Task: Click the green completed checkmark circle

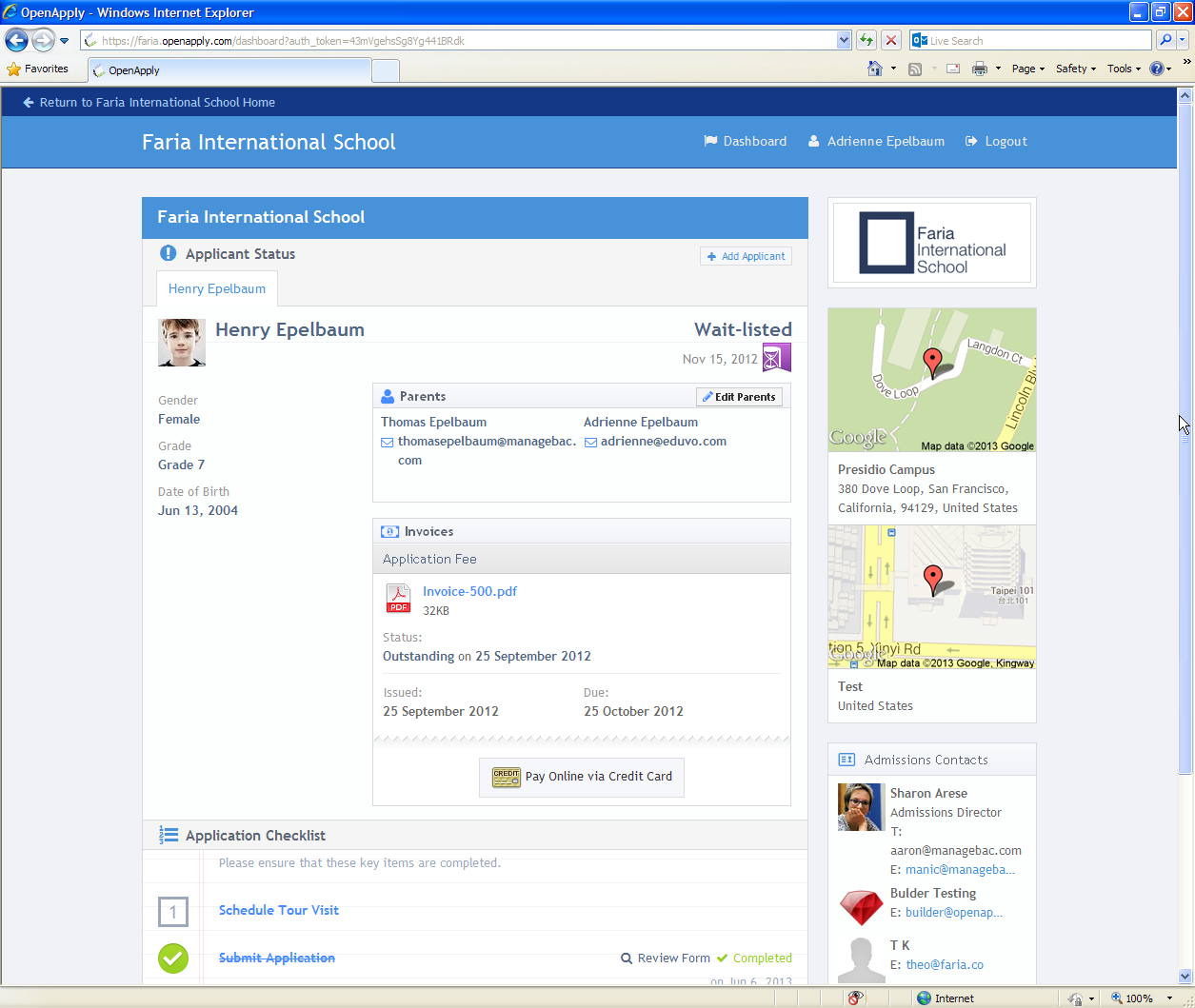Action: pyautogui.click(x=173, y=959)
